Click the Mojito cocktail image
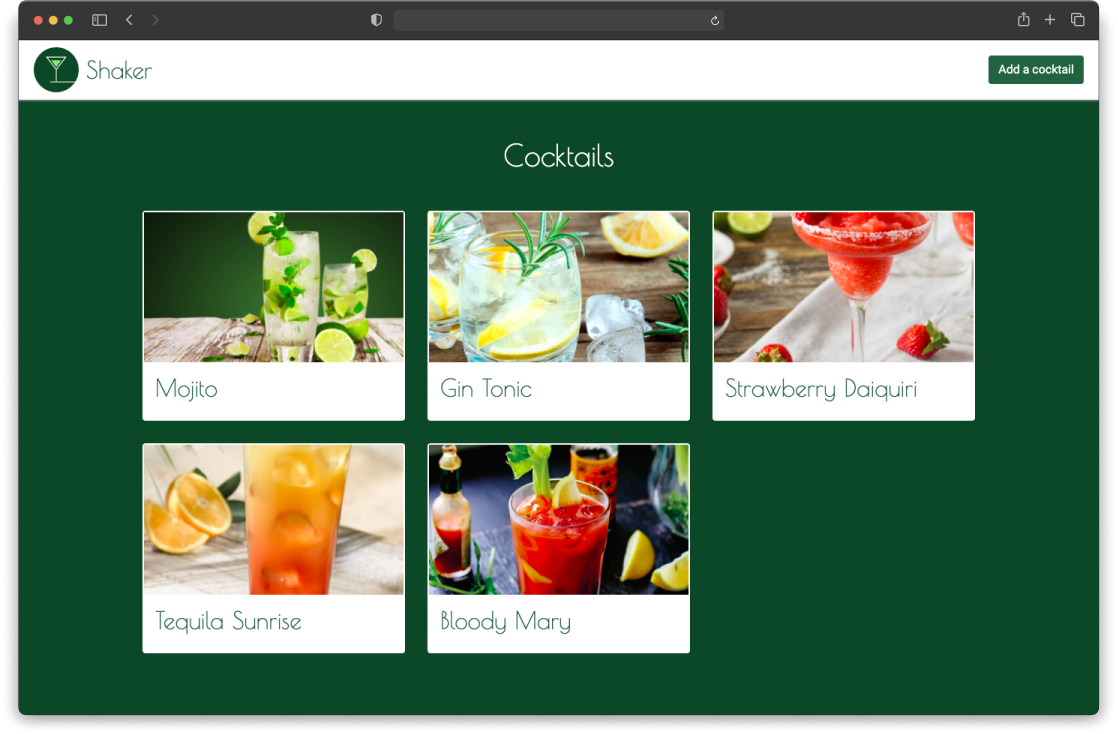 pos(273,286)
